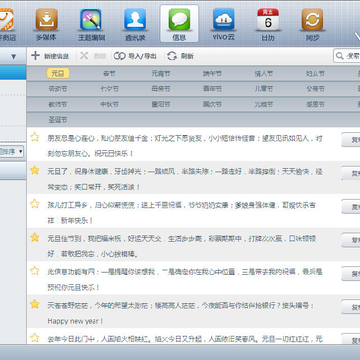The height and width of the screenshot is (360, 360).
Task: Select the 重阳节 holiday category
Action: point(161,104)
